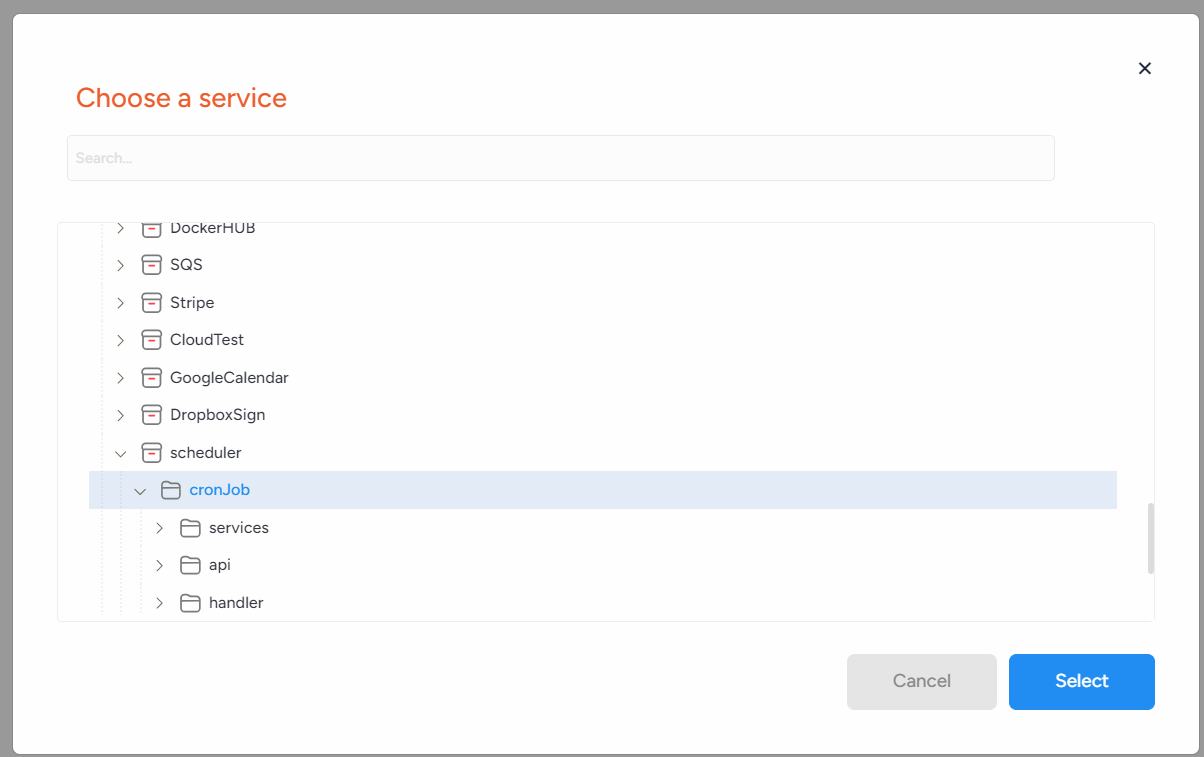
Task: Expand the api folder
Action: 159,565
